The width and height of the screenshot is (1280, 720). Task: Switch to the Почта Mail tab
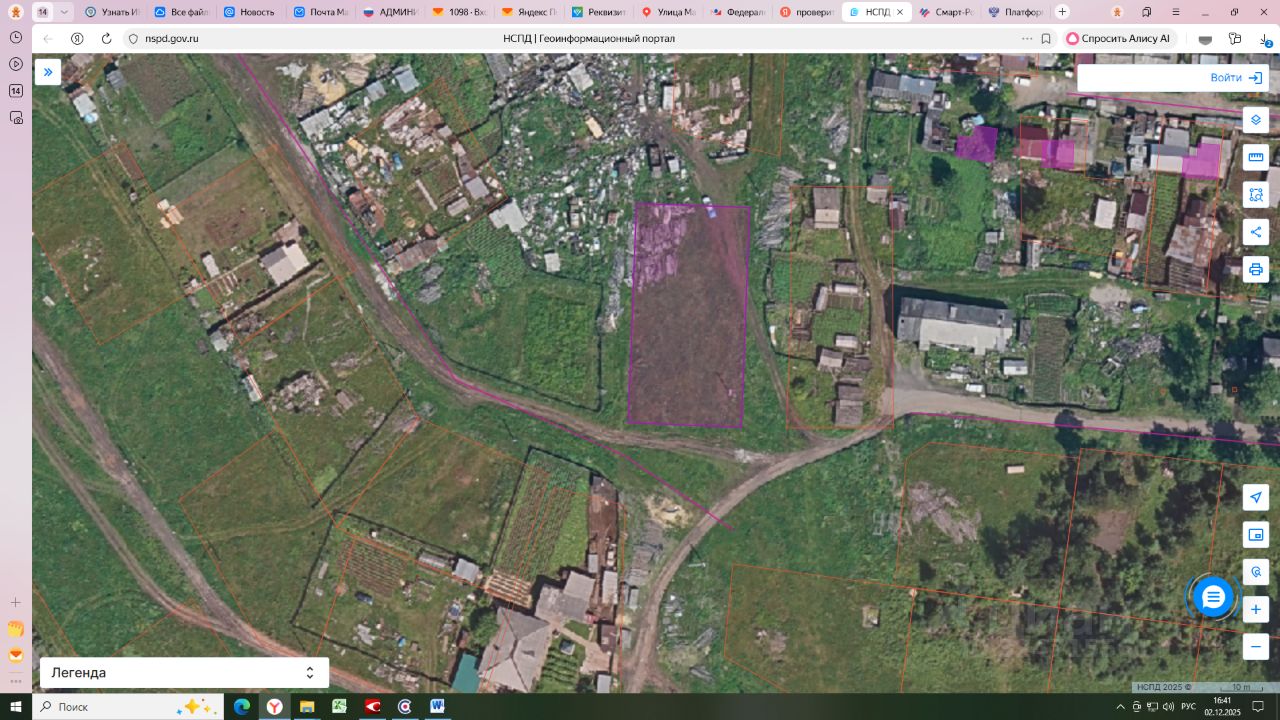[x=320, y=12]
